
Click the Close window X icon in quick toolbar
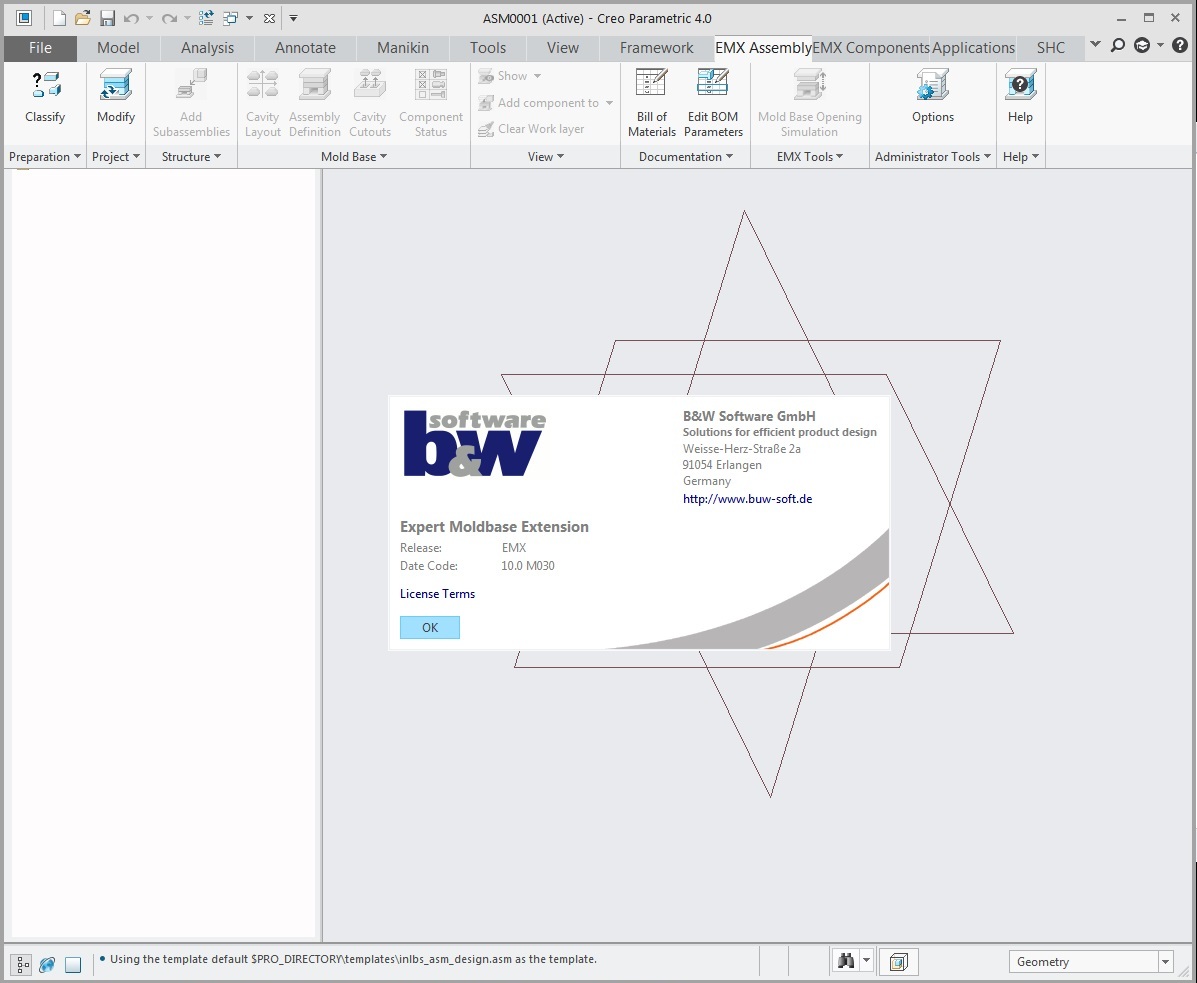(x=269, y=18)
